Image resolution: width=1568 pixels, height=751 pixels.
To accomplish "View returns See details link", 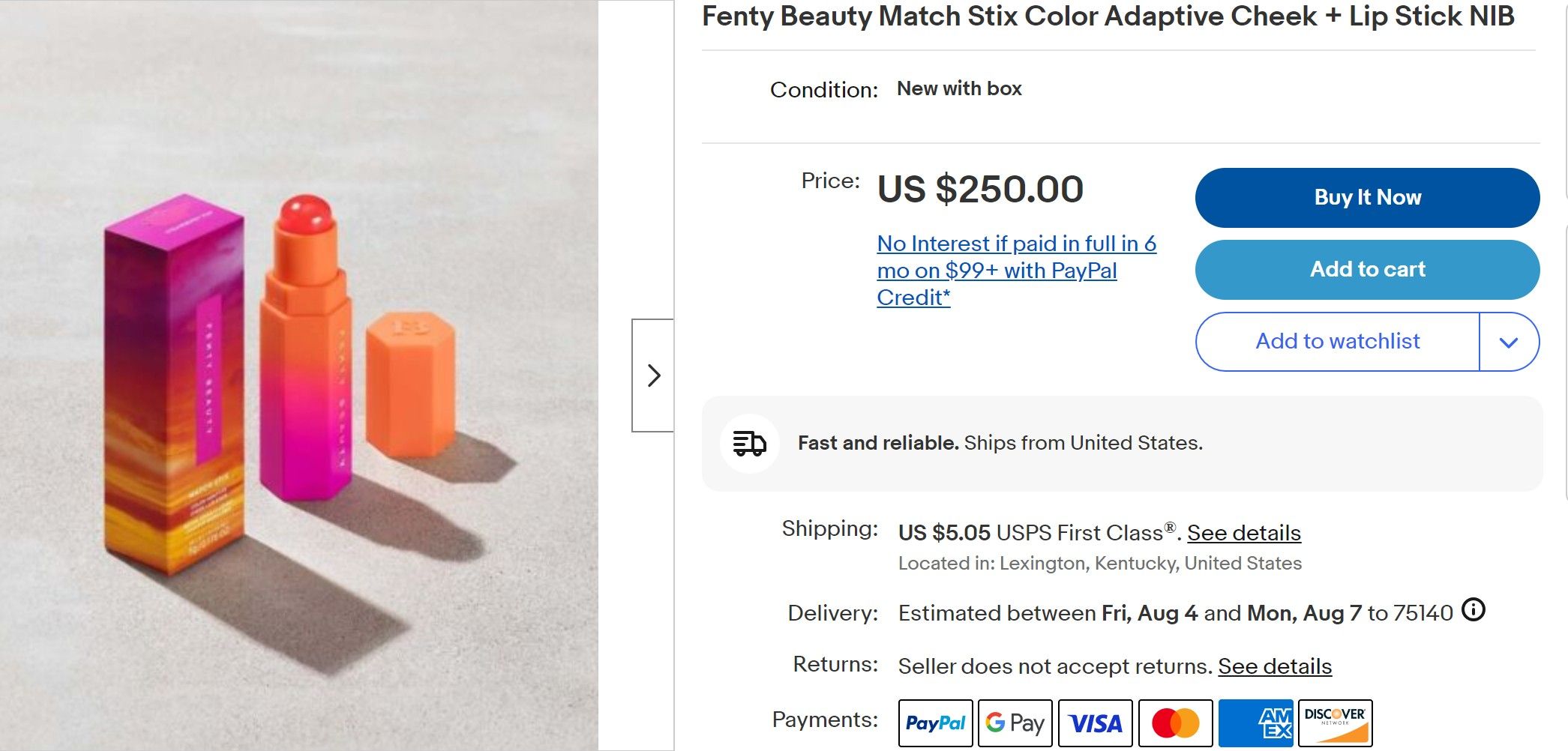I will coord(1274,666).
